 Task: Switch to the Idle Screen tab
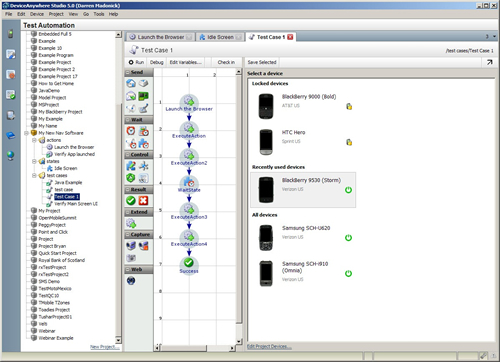point(220,37)
